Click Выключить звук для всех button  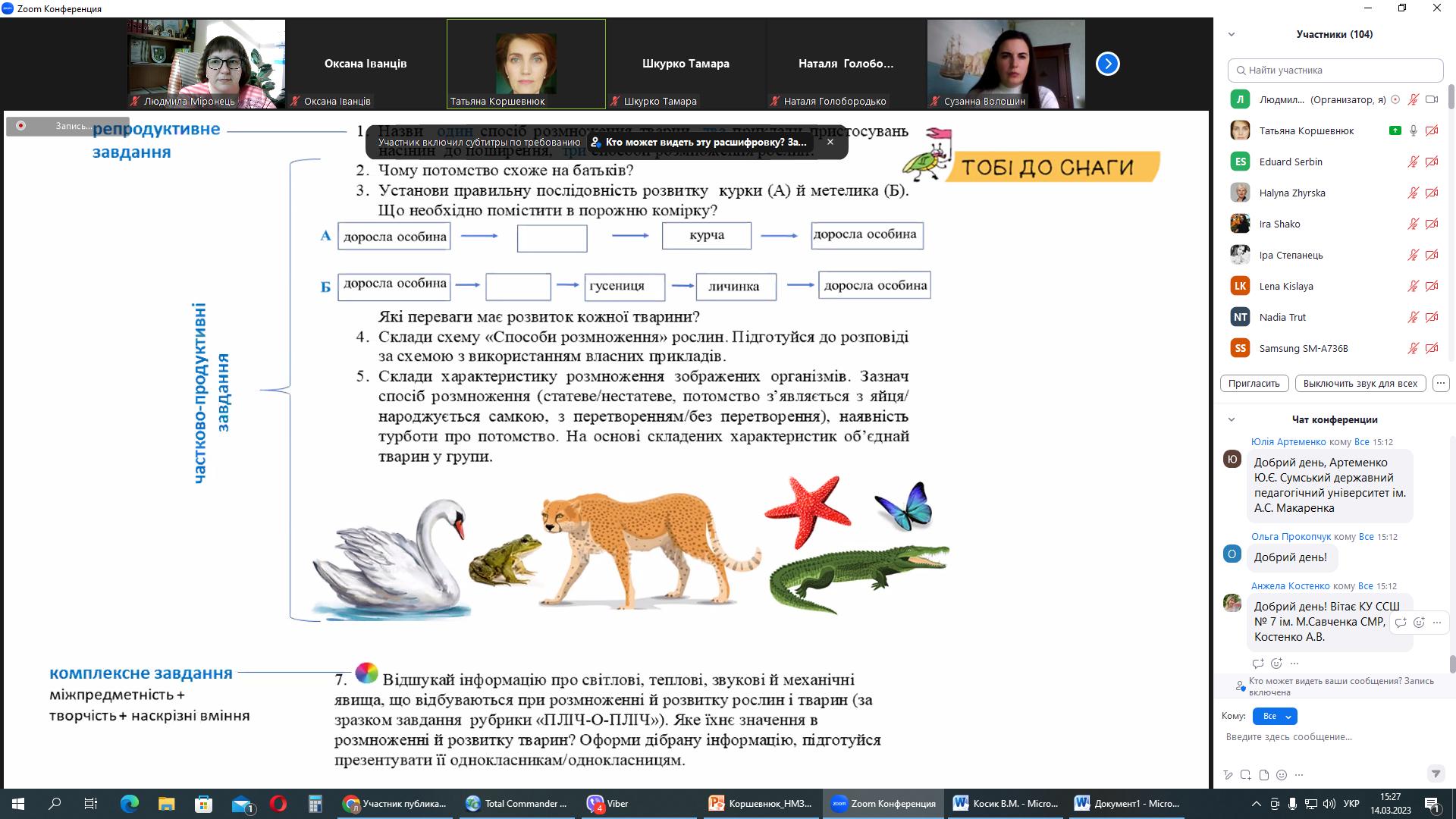click(1360, 383)
